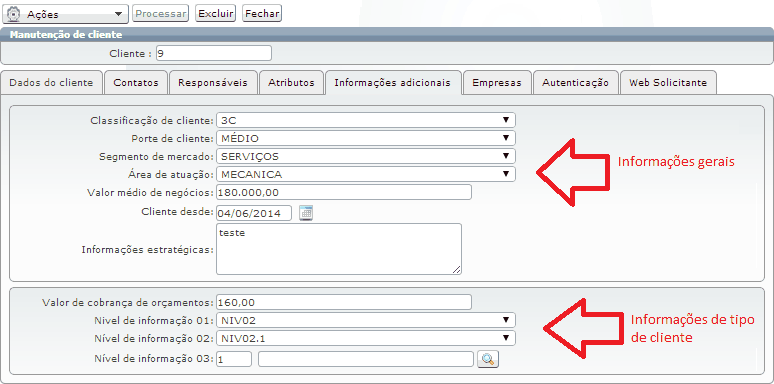
Task: Click into Informações estratégicas text area
Action: coord(339,249)
